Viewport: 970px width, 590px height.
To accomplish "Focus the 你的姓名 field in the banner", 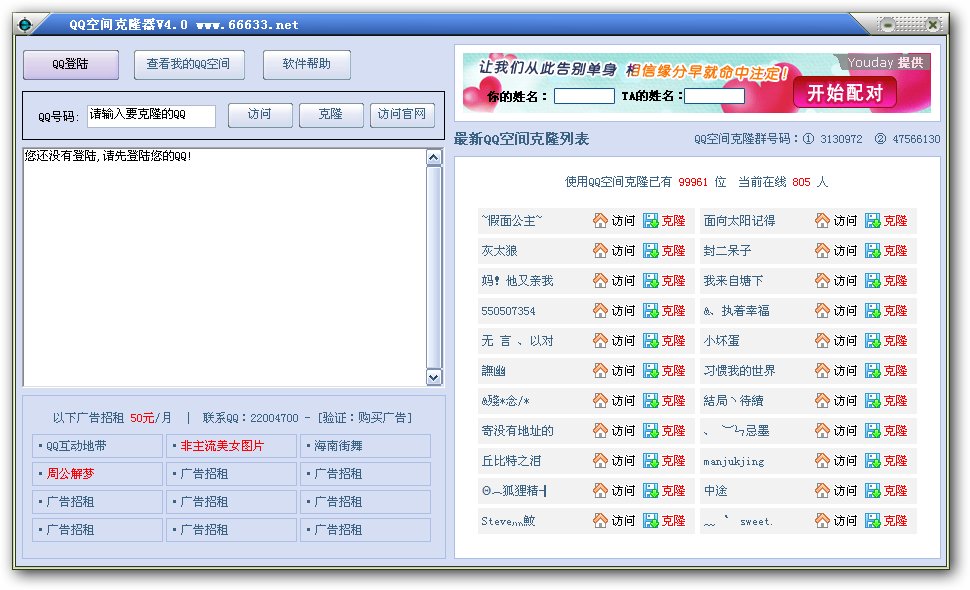I will tap(584, 96).
